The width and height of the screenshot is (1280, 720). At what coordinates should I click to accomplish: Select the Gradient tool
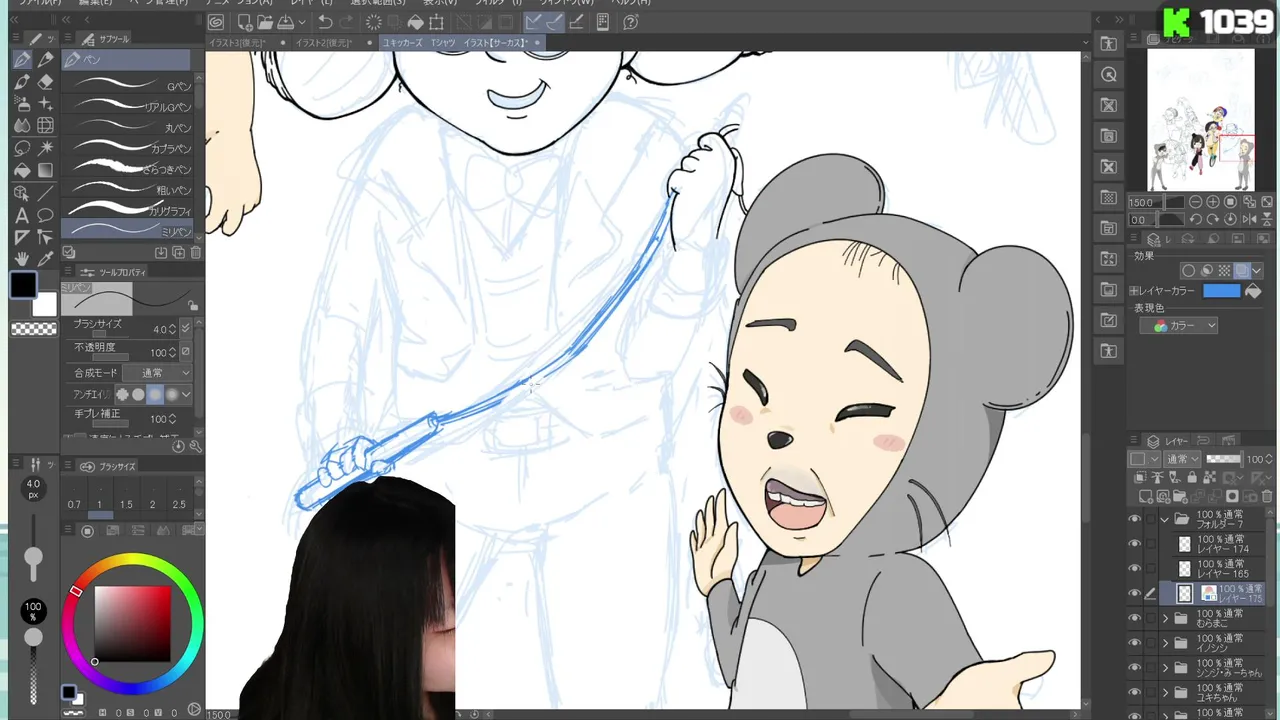click(45, 170)
